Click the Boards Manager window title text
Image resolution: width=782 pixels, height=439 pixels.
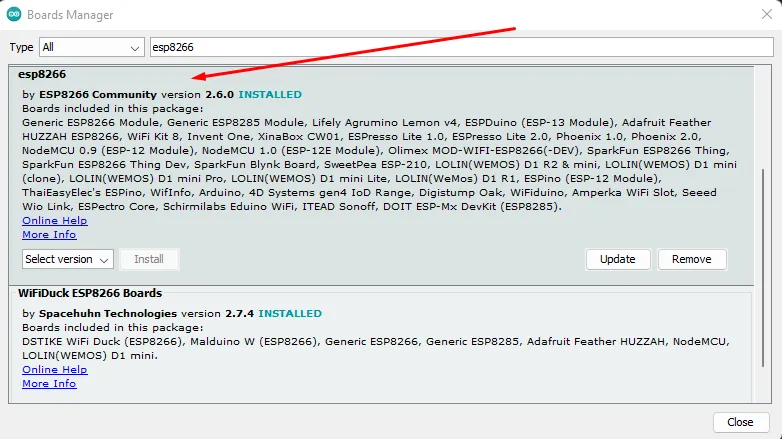(70, 15)
